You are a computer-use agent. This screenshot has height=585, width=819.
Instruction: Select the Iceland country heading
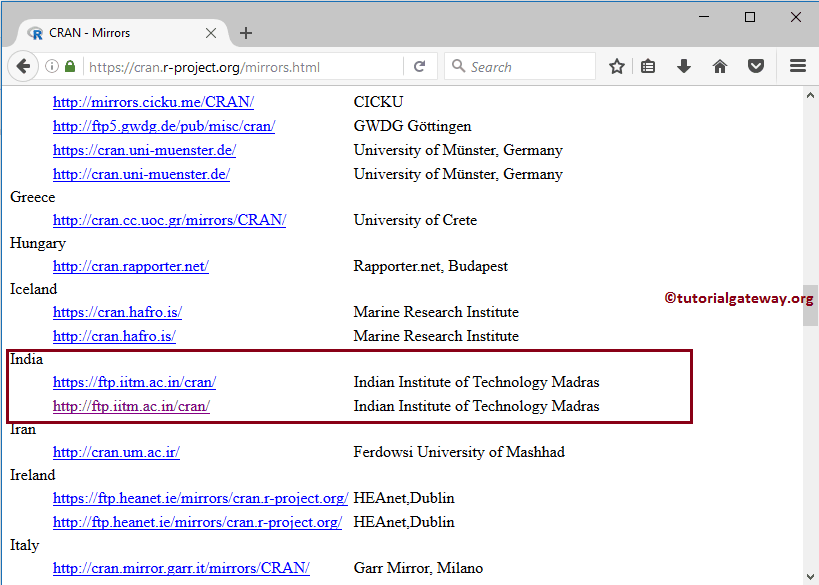point(33,289)
